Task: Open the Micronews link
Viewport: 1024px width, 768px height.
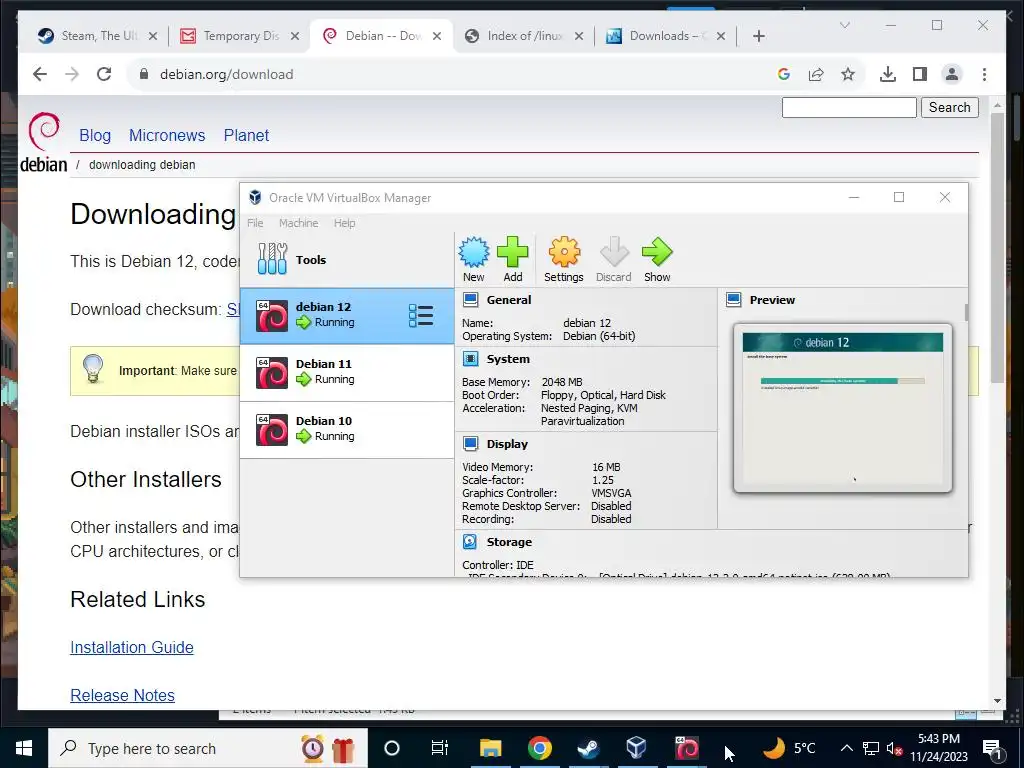Action: [x=167, y=135]
